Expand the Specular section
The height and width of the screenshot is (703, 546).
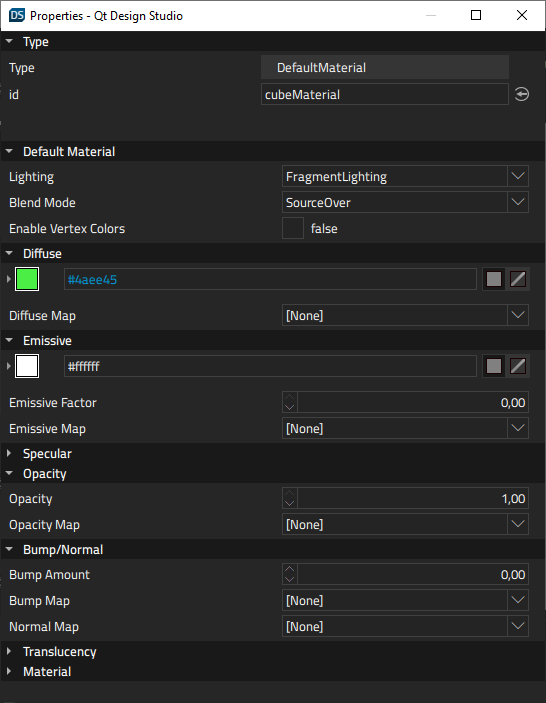(9, 453)
